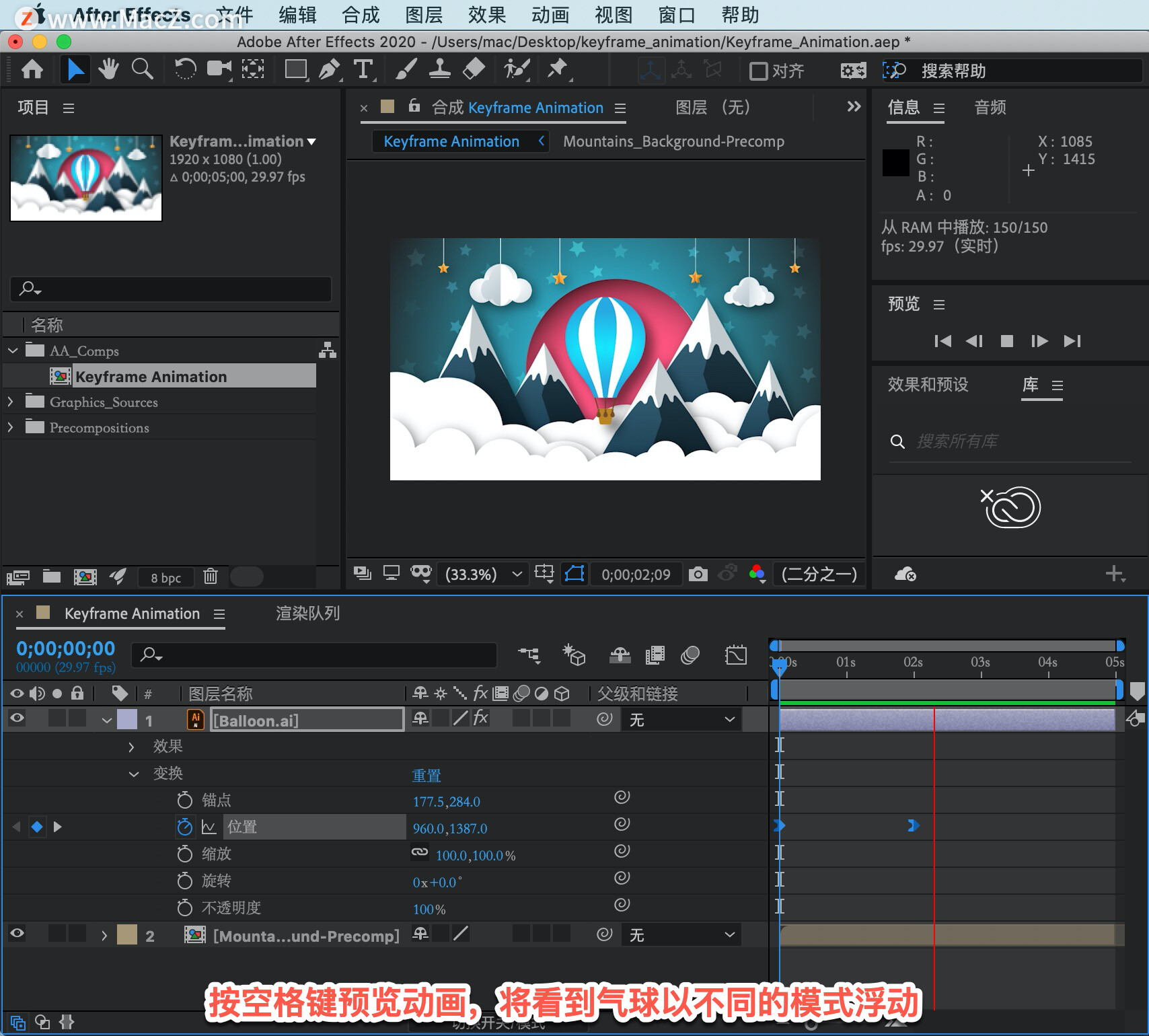Open the 文件 File menu
This screenshot has width=1149, height=1036.
pos(234,15)
